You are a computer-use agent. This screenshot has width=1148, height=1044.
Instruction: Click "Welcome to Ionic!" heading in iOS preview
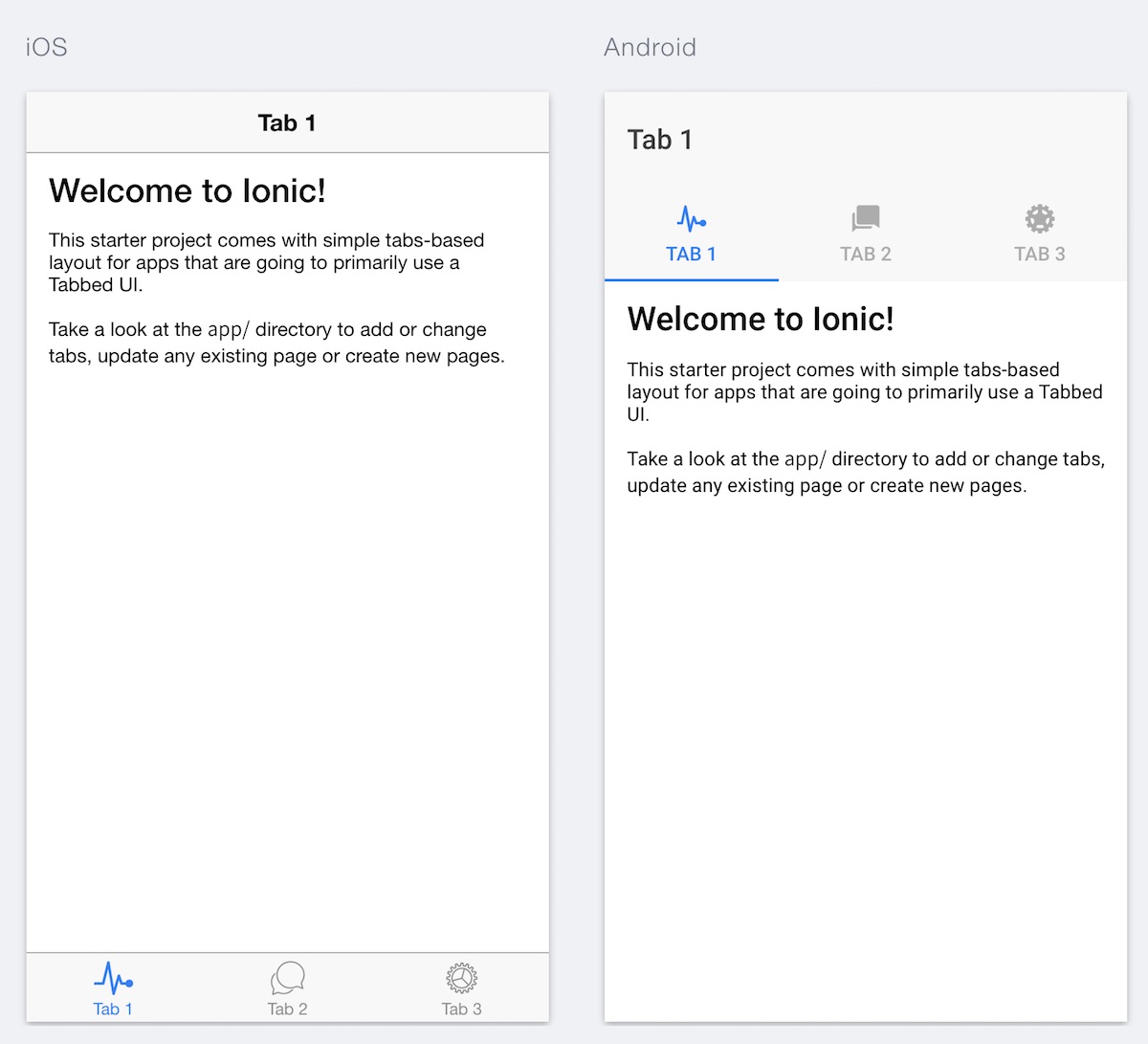point(188,190)
